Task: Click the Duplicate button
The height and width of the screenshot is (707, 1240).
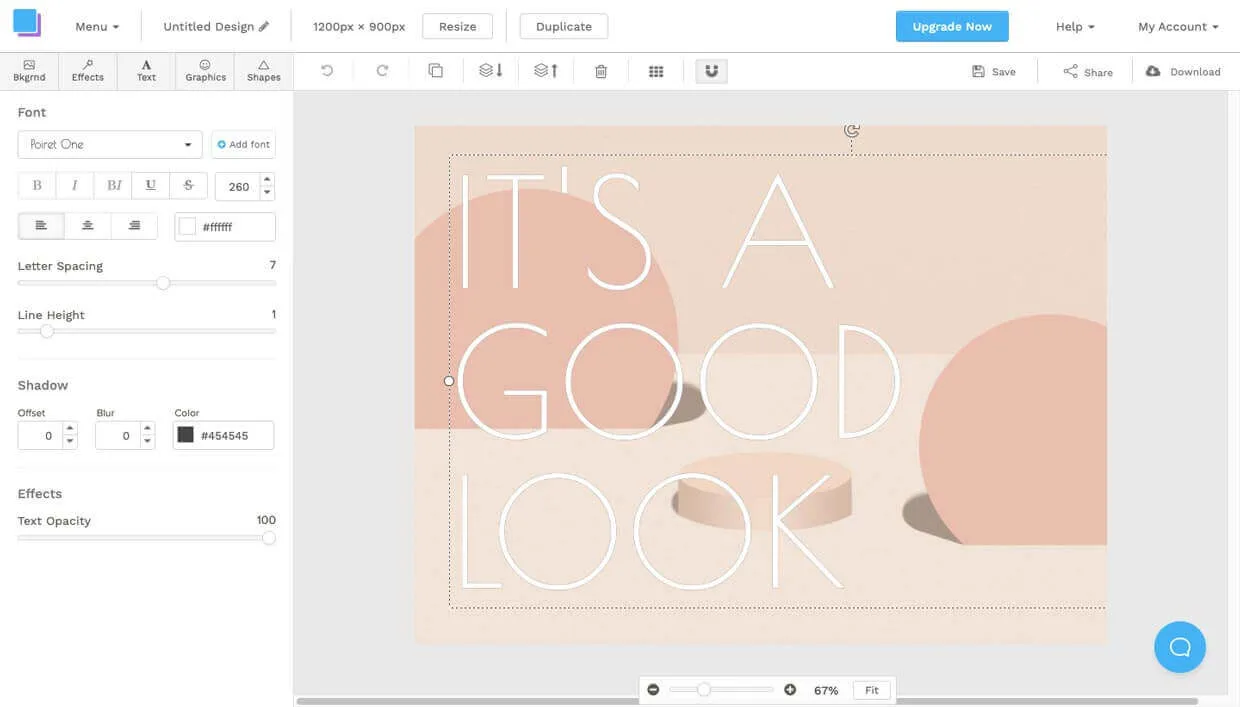Action: [x=564, y=27]
